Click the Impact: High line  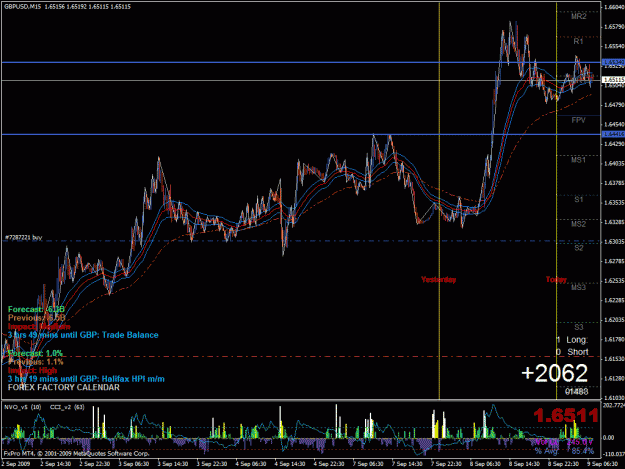[x=32, y=371]
